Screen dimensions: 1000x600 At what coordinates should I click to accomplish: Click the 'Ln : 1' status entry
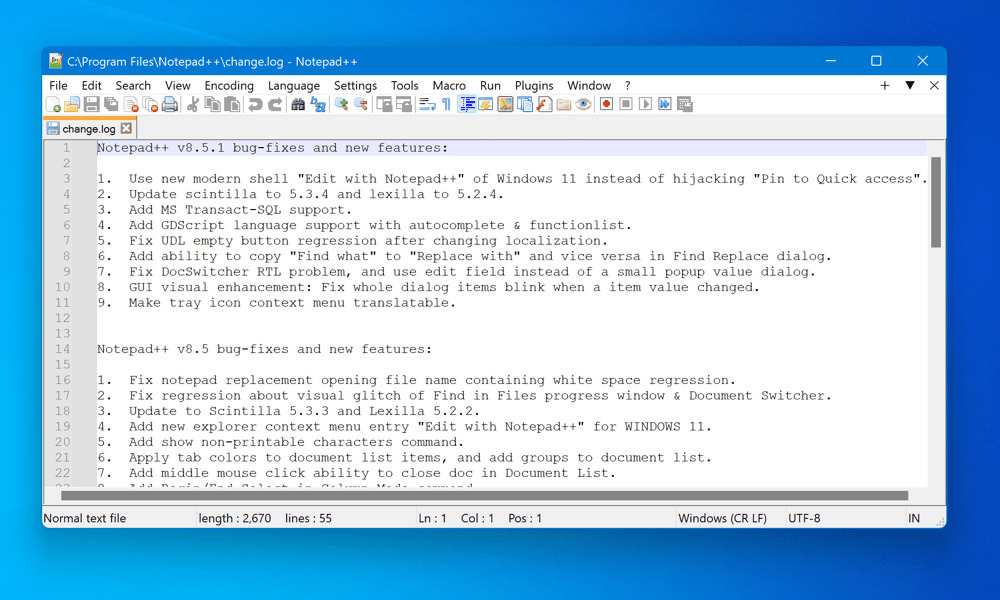[432, 518]
